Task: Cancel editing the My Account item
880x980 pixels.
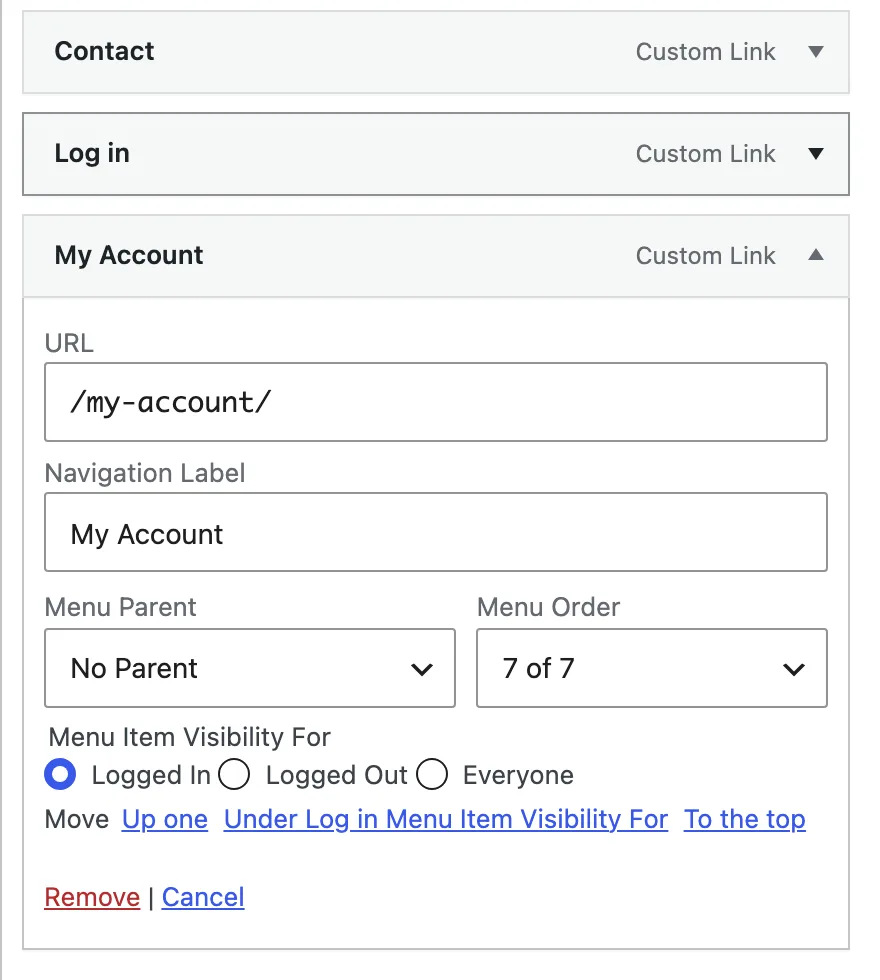Action: tap(203, 898)
